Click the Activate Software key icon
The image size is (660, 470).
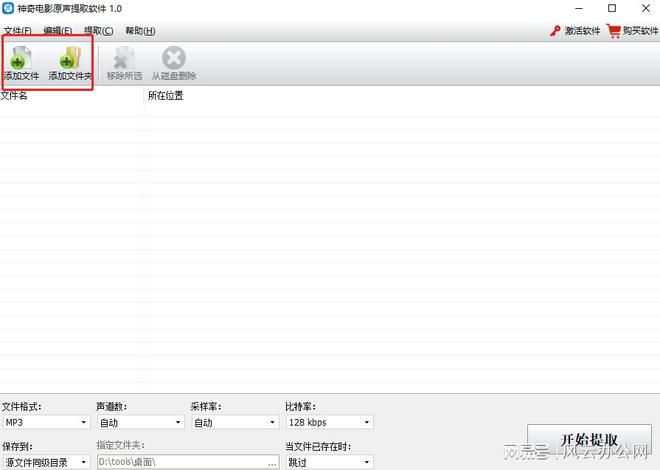pos(555,31)
